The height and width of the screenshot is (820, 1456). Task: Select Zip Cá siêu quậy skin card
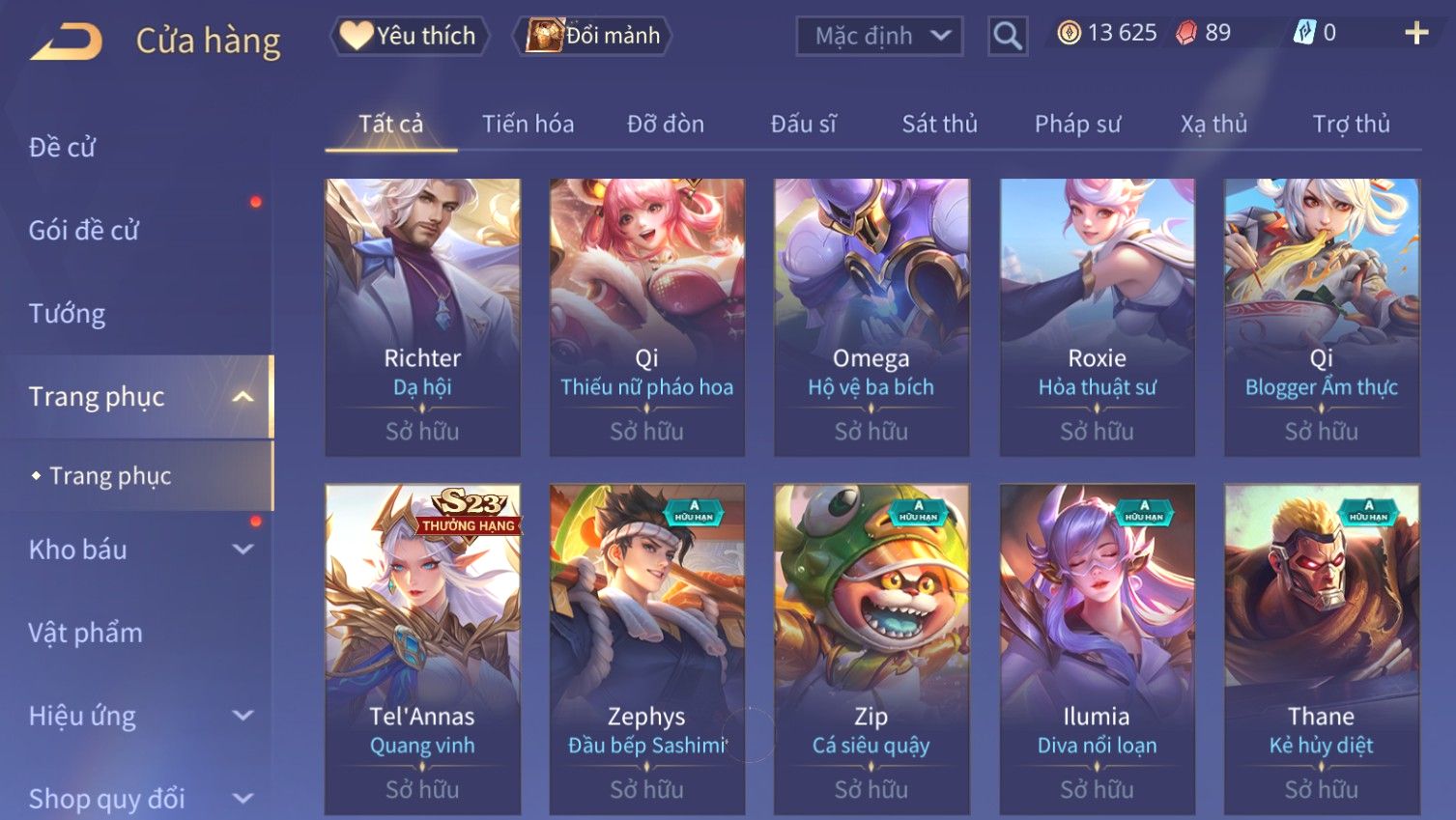[x=871, y=649]
